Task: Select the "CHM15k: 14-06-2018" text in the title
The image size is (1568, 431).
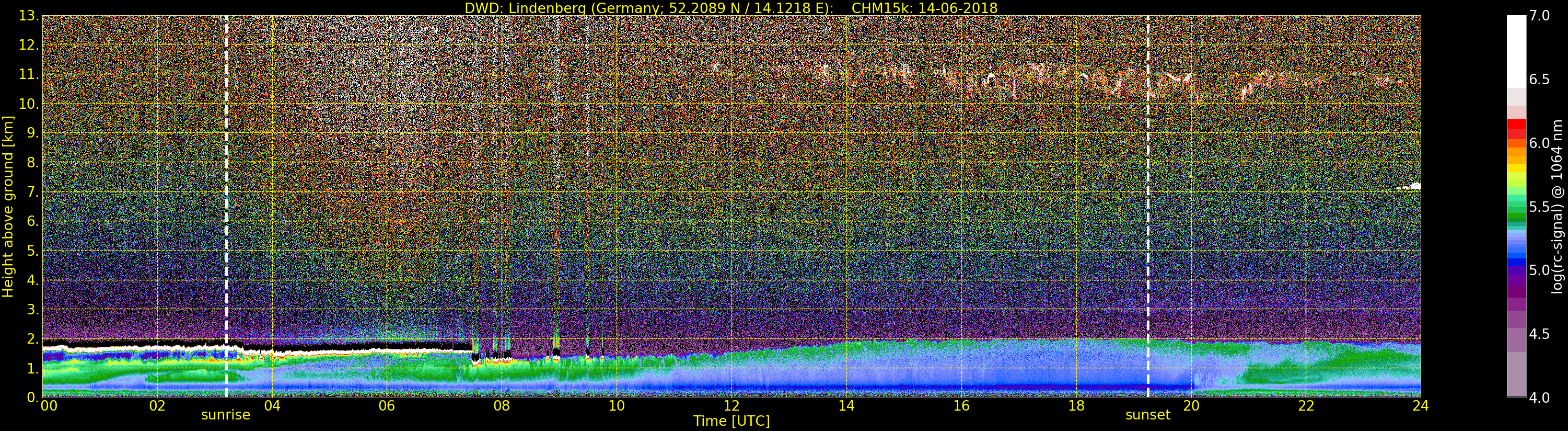Action: click(x=925, y=8)
